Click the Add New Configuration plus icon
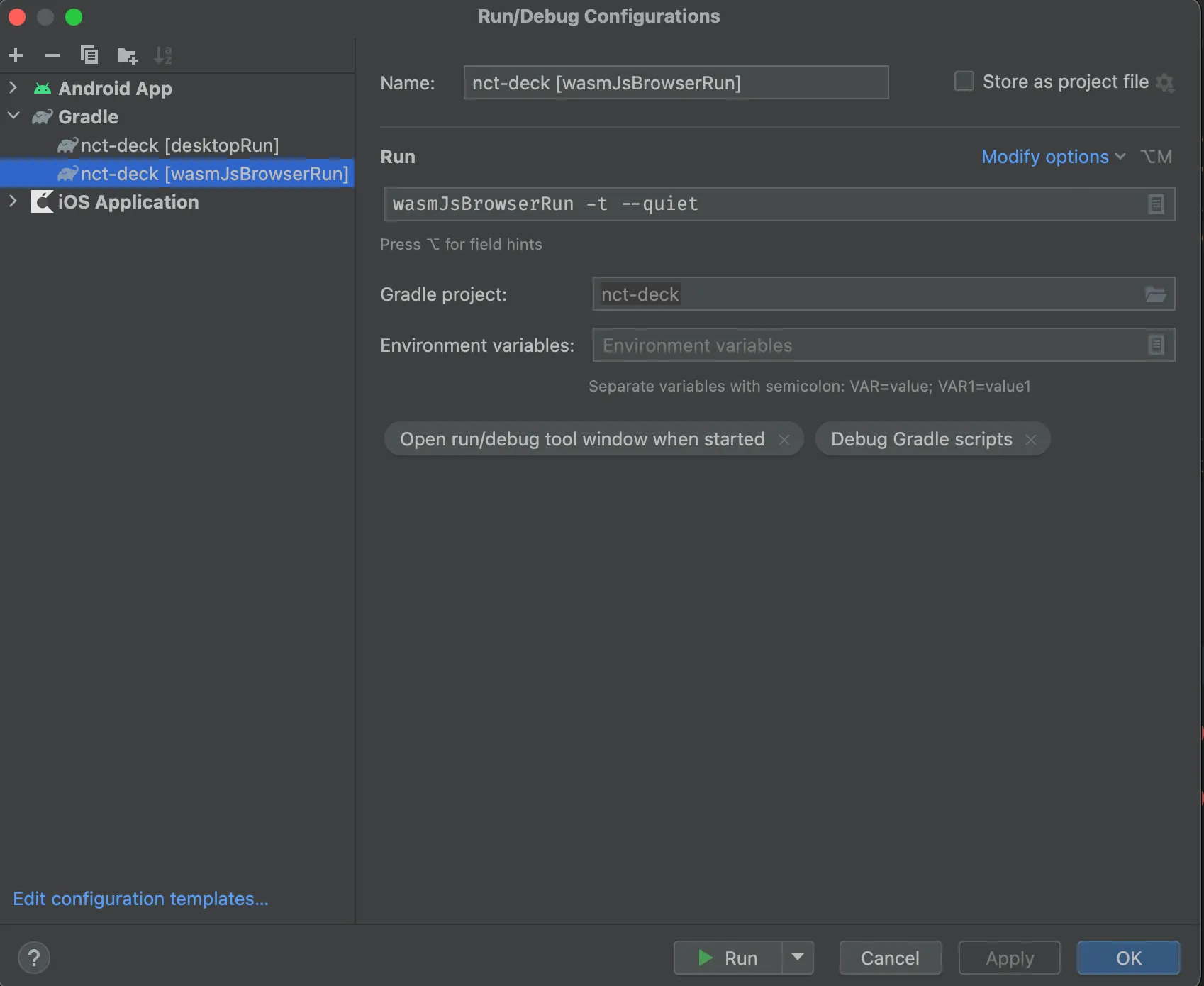The image size is (1204, 986). pos(16,55)
